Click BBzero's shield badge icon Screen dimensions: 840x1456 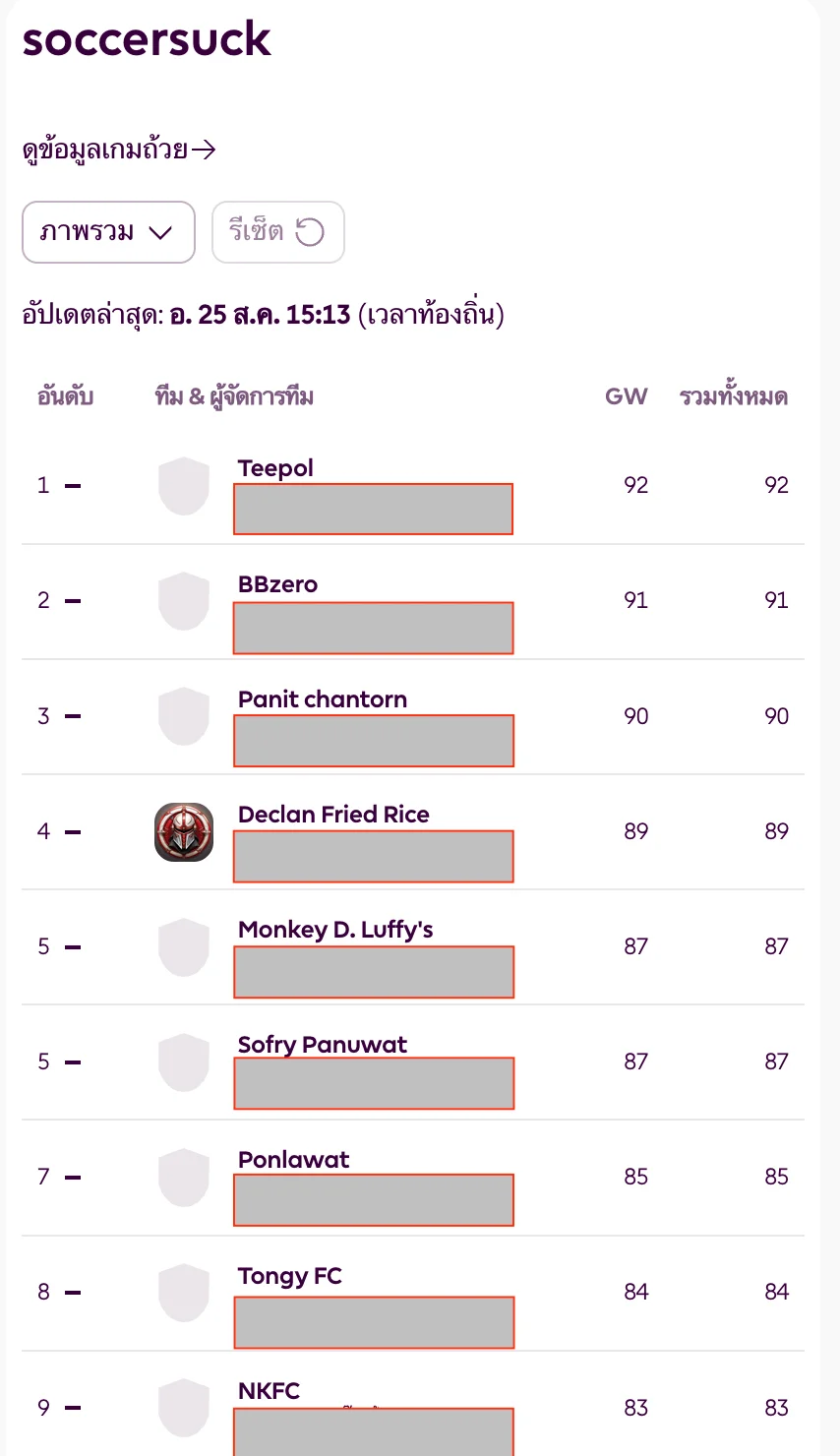tap(184, 601)
